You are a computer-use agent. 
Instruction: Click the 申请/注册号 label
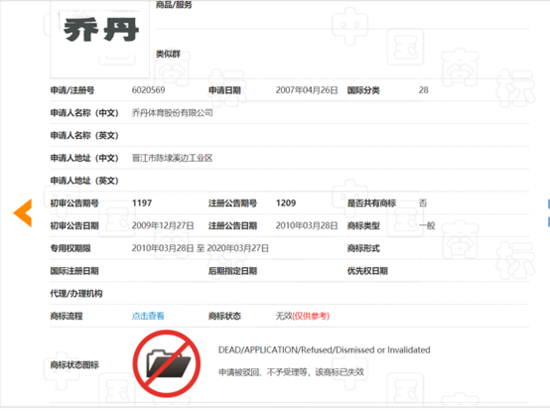tap(72, 90)
